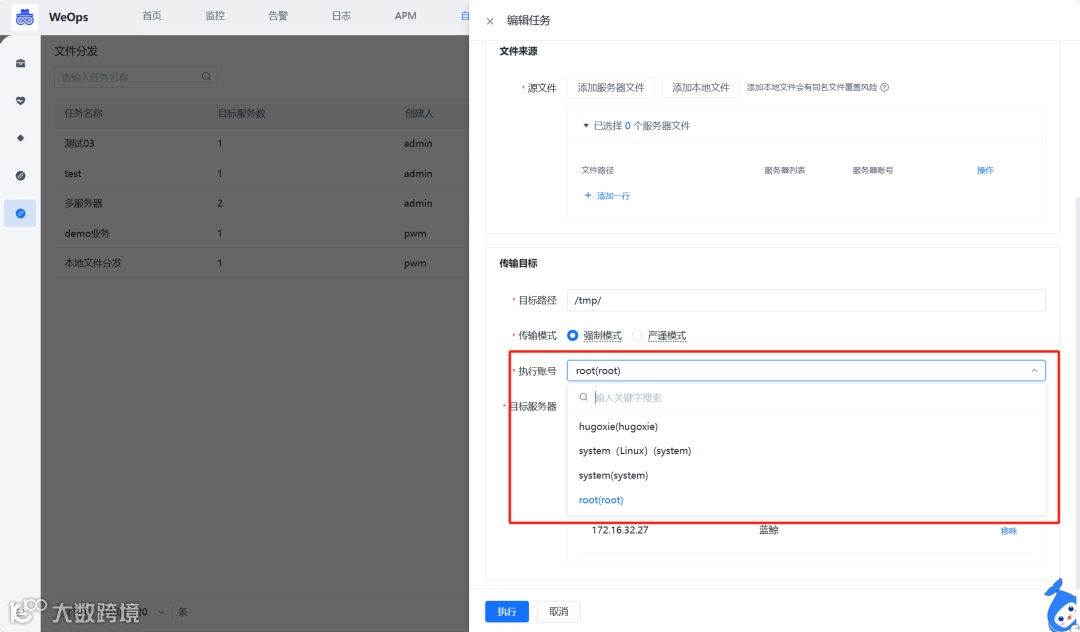Focus the 请输入任务名称 search box
This screenshot has width=1080, height=632.
tap(136, 77)
